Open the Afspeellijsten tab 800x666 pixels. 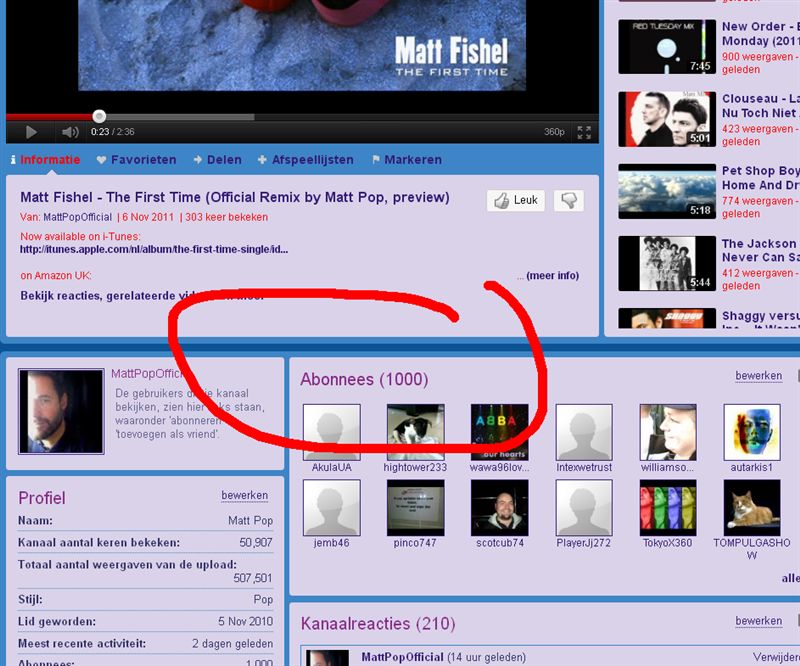[x=306, y=160]
